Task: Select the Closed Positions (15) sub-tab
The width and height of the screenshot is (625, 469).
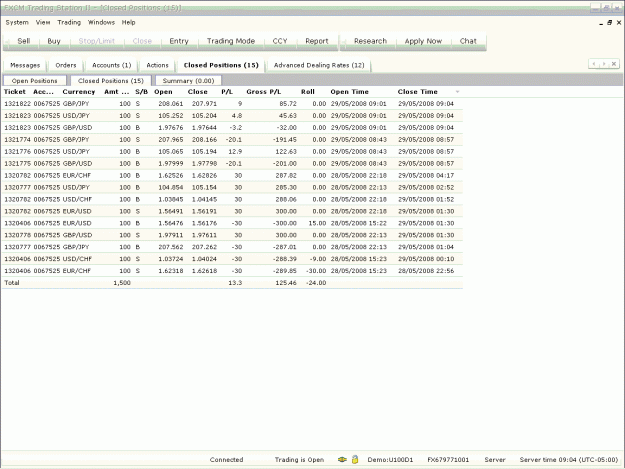Action: tap(111, 81)
